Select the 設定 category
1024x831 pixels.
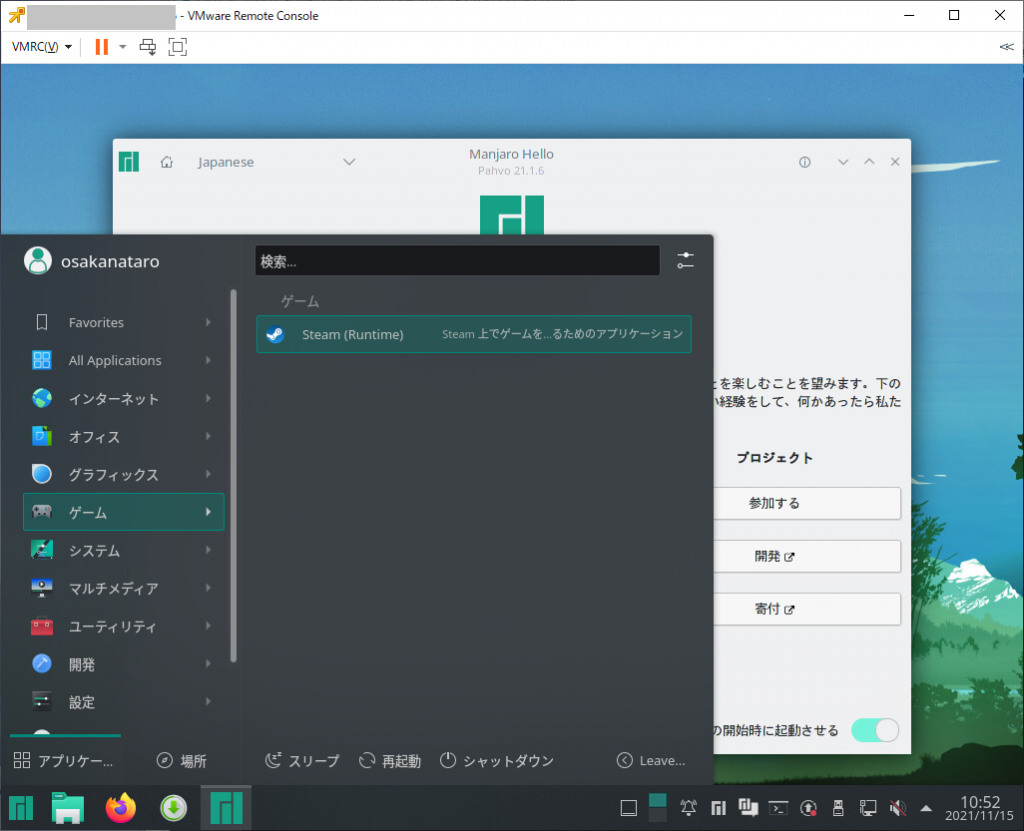point(123,702)
